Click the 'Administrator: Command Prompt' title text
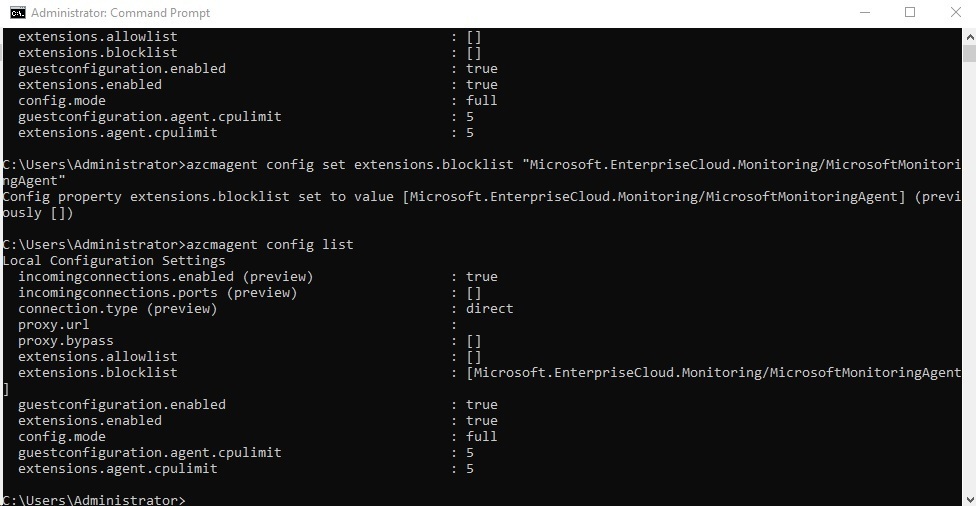 [121, 12]
